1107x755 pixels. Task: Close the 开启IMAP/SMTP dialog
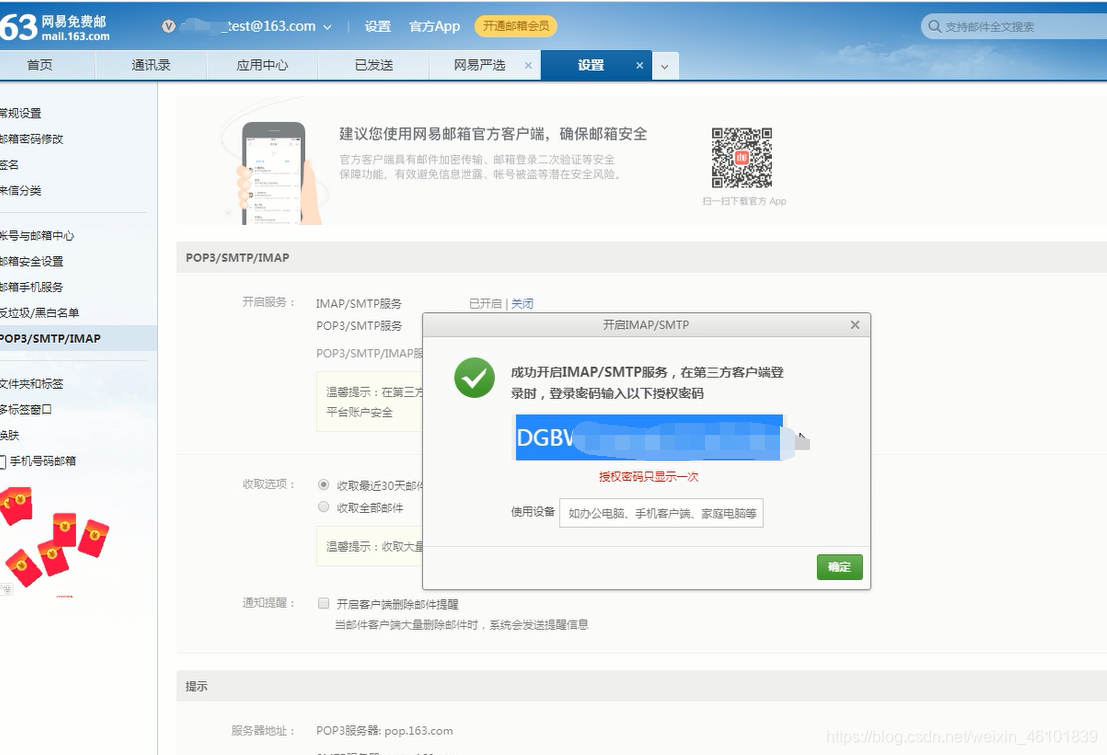tap(855, 325)
